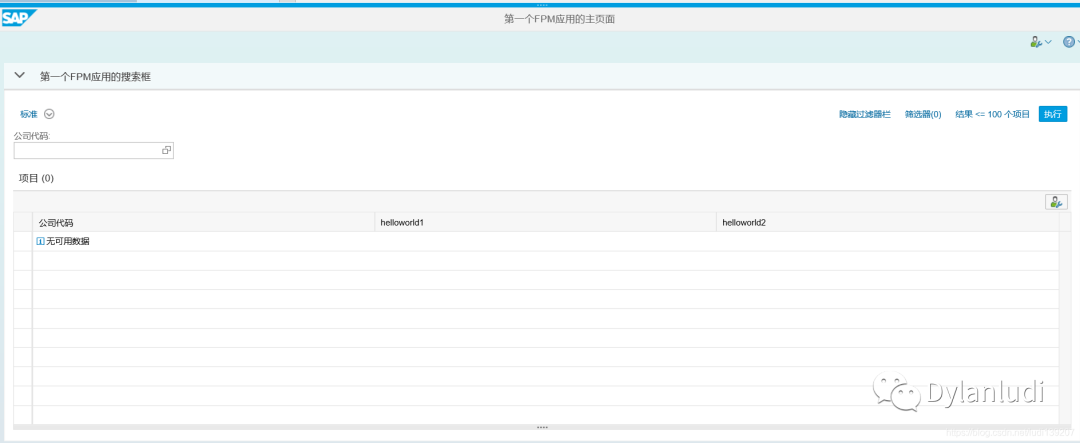Select the helloworld2 column header
Viewport: 1080px width, 443px height.
click(887, 223)
